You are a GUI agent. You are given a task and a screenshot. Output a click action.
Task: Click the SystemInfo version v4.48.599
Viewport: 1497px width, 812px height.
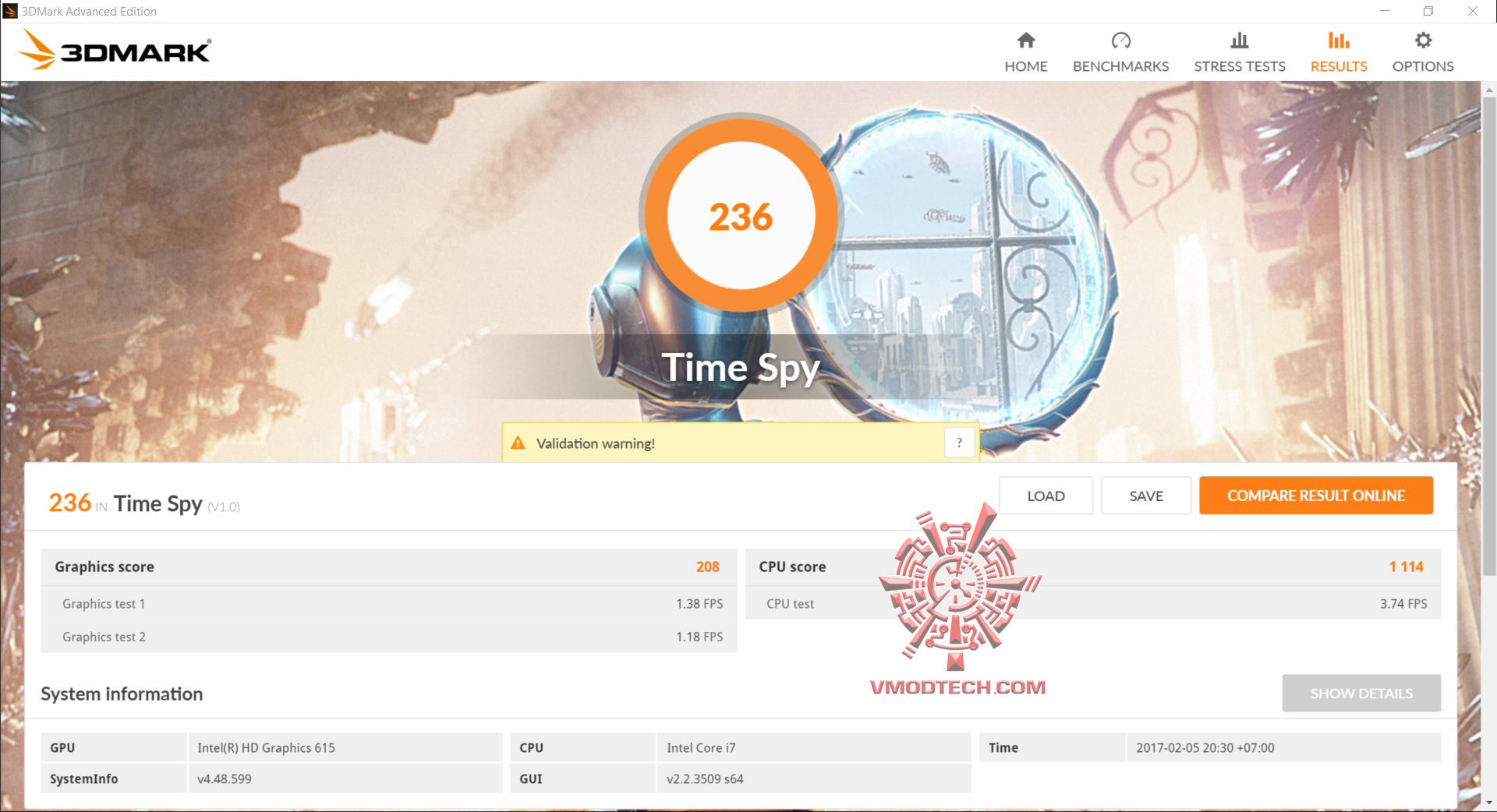(x=225, y=779)
